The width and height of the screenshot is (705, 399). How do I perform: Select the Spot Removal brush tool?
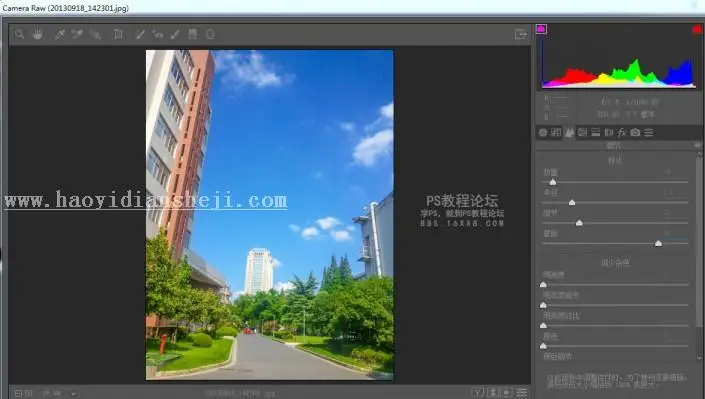(140, 34)
